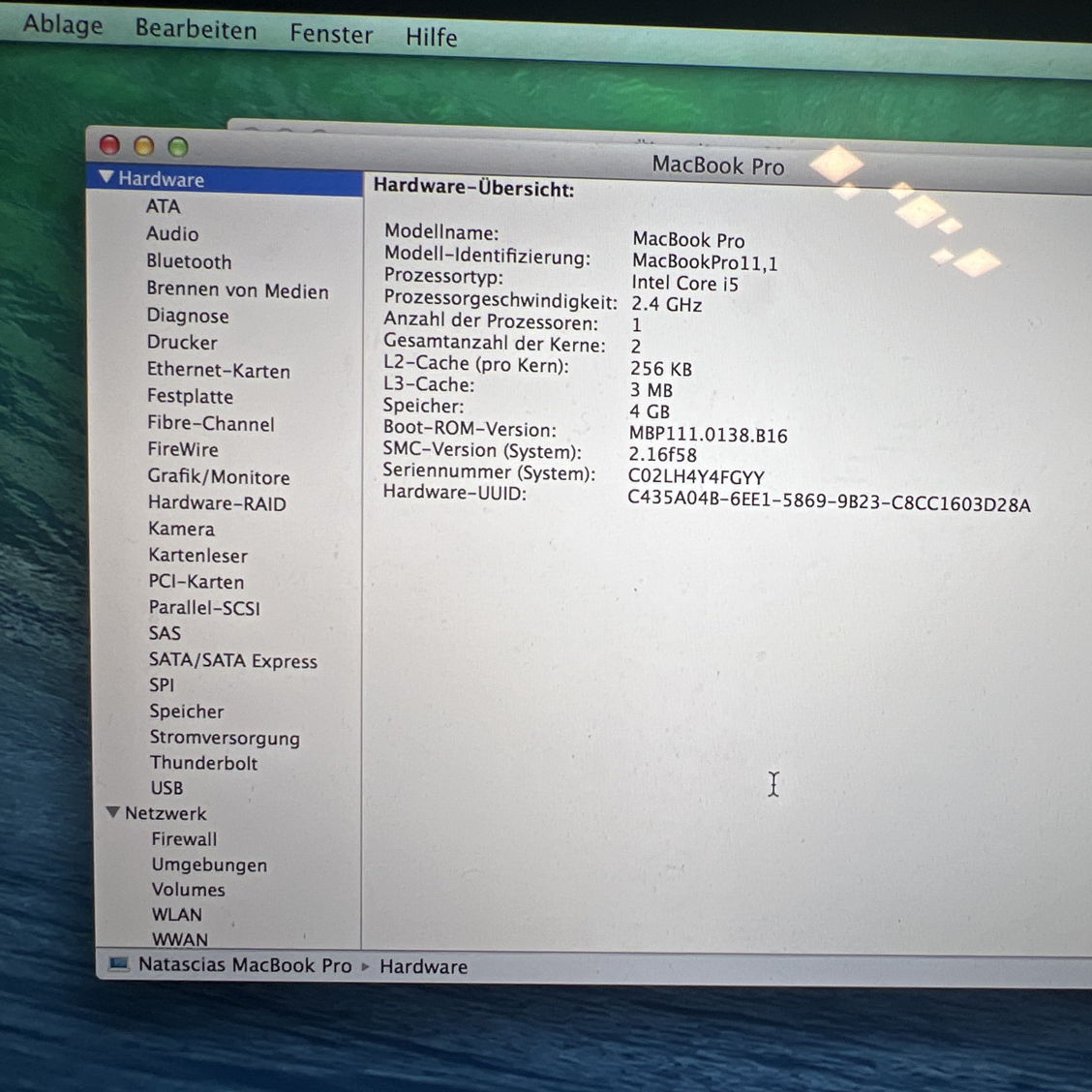Image resolution: width=1092 pixels, height=1092 pixels.
Task: Open the Ablage menu
Action: pyautogui.click(x=63, y=26)
